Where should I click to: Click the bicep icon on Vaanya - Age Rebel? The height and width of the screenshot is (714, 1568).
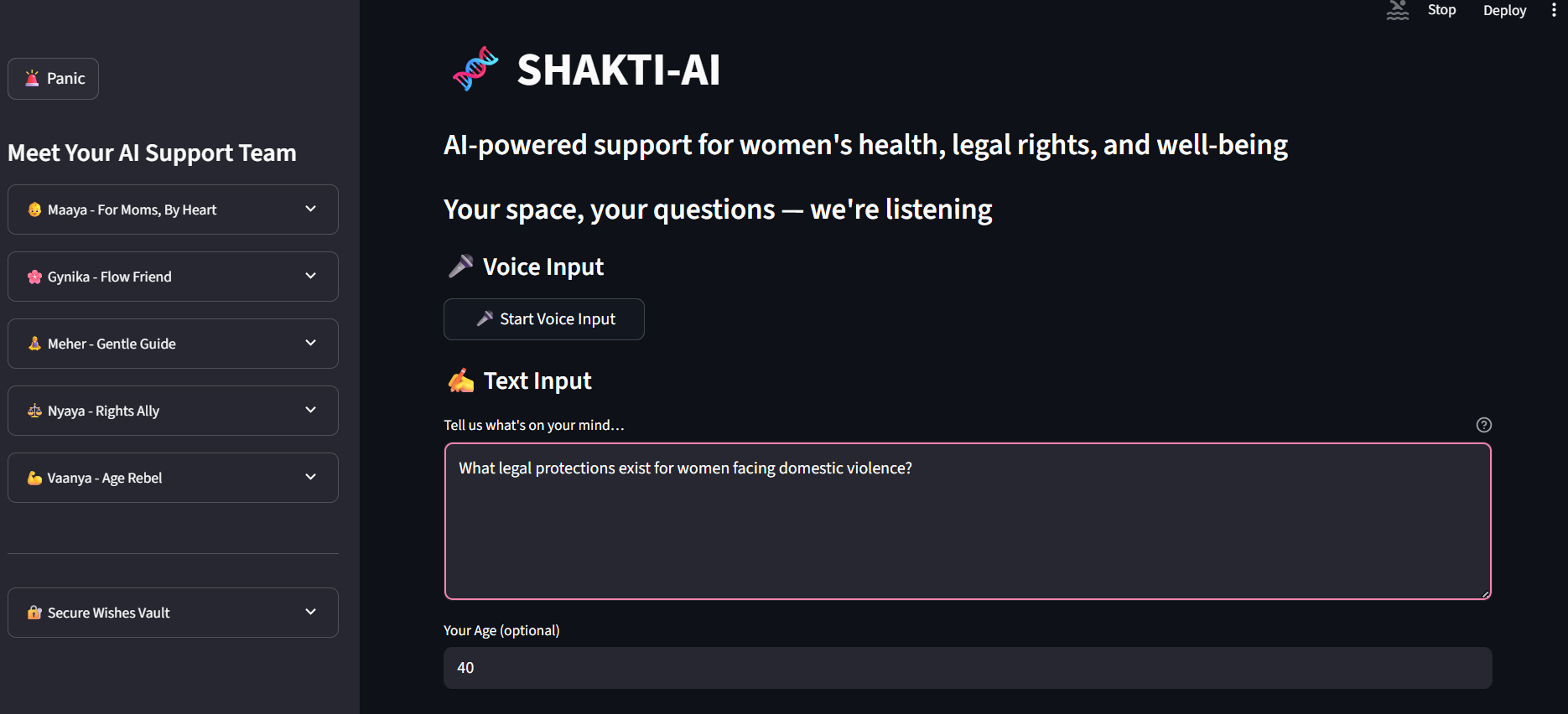[x=34, y=477]
